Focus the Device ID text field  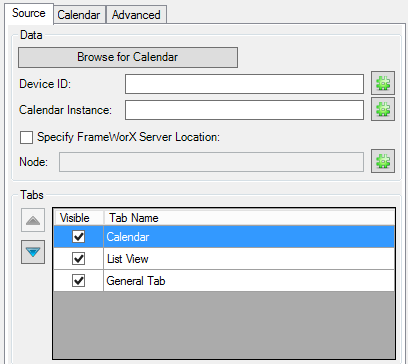coord(244,84)
